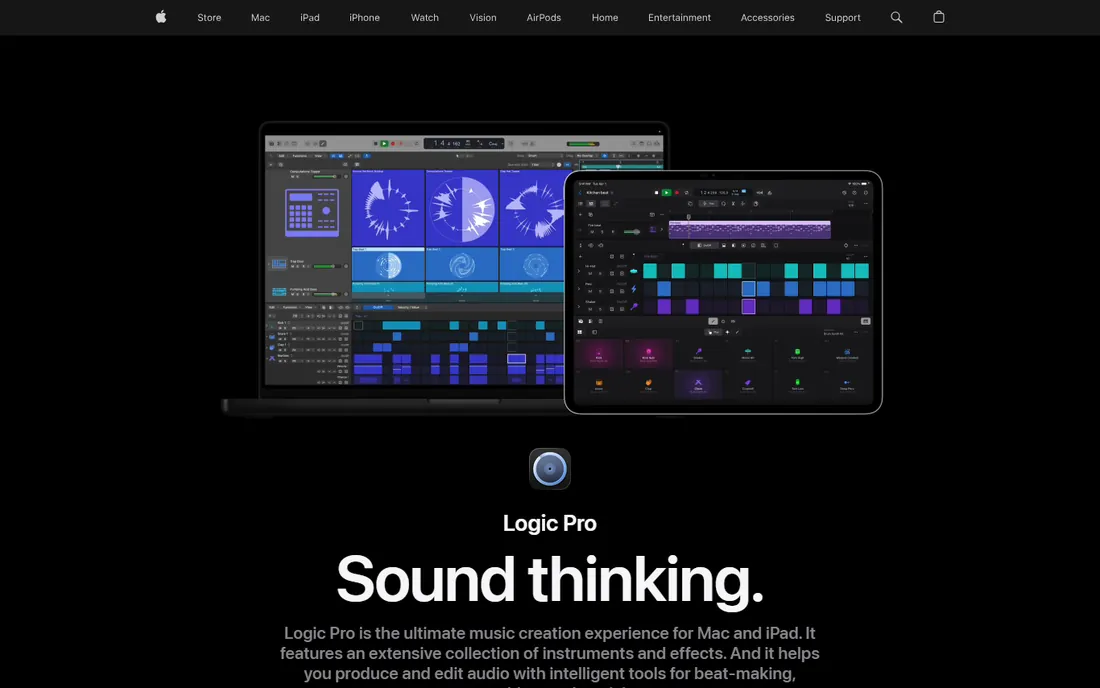
Task: Open the AirPods navigation link
Action: [x=544, y=18]
